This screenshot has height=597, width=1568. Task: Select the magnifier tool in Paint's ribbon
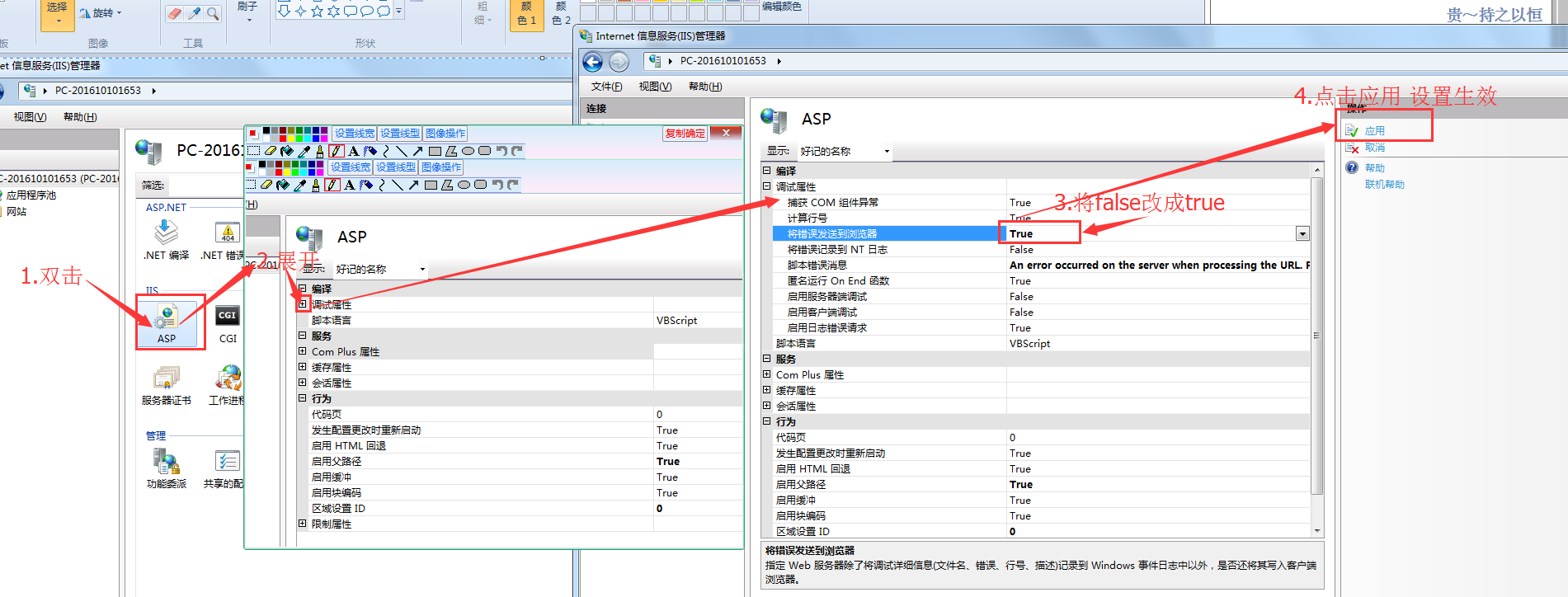click(x=213, y=13)
